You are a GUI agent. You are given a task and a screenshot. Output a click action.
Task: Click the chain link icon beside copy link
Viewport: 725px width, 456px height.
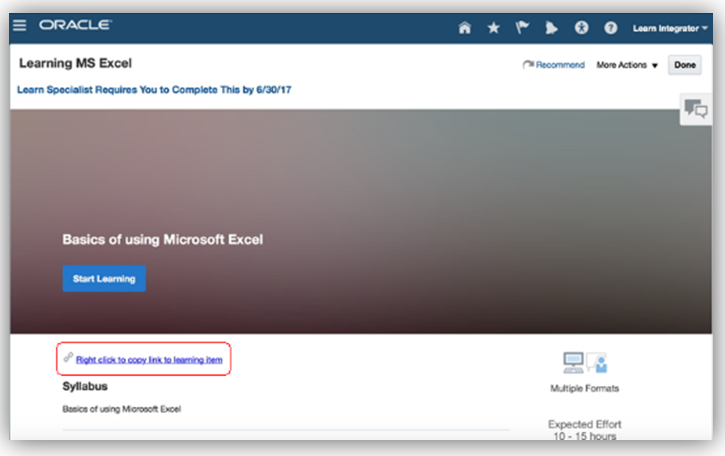[x=68, y=357]
